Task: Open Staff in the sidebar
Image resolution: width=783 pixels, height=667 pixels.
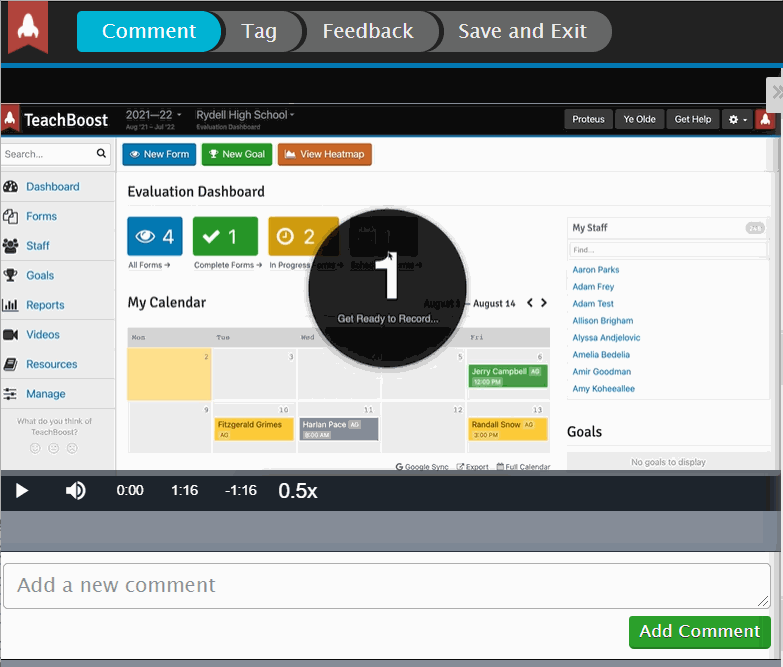Action: (38, 246)
